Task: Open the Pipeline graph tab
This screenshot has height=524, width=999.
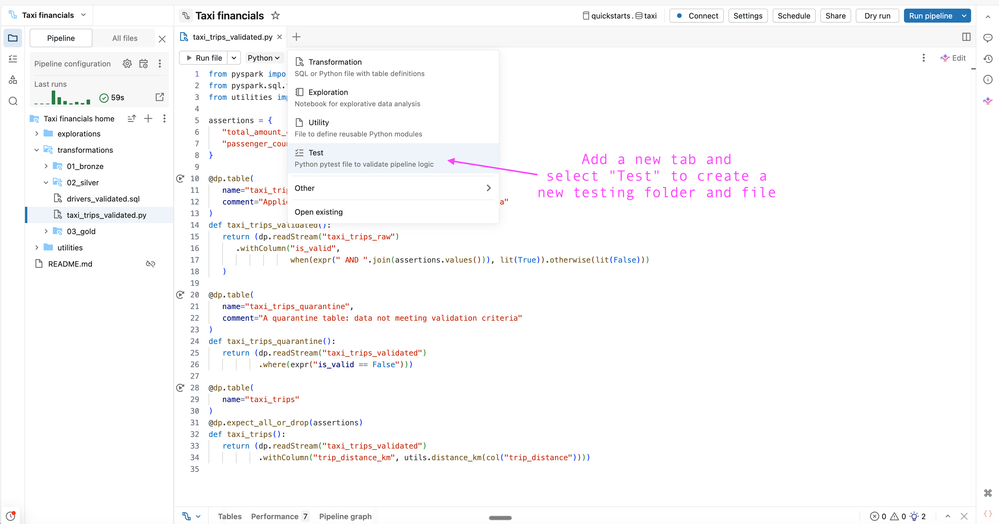Action: (x=345, y=516)
